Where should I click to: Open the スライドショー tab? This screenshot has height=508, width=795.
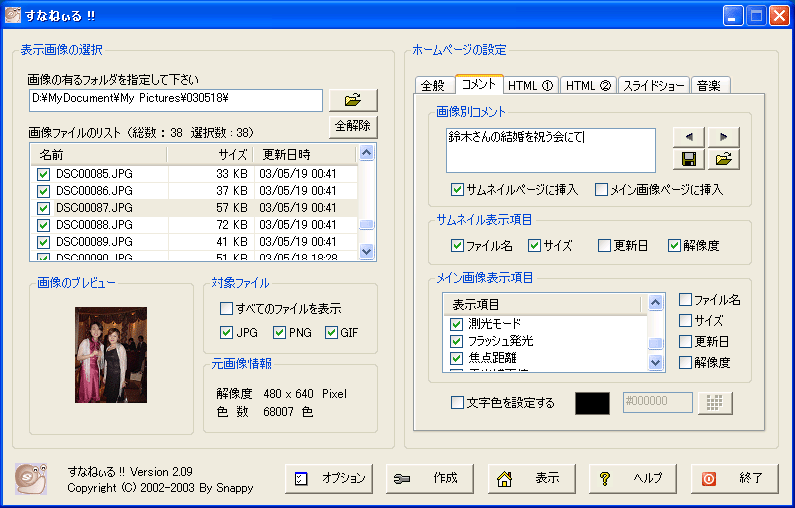click(654, 86)
